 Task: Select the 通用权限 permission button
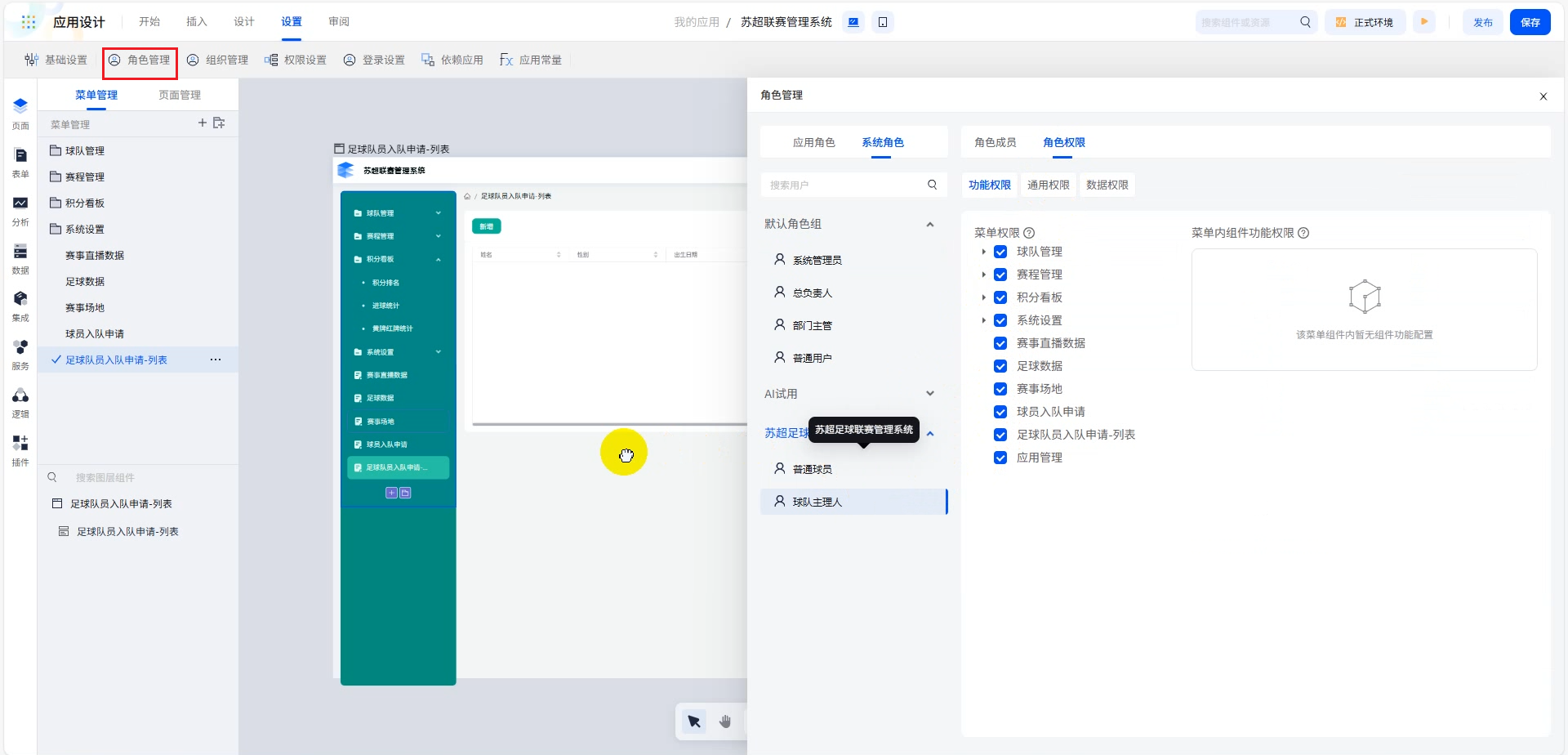(1049, 185)
